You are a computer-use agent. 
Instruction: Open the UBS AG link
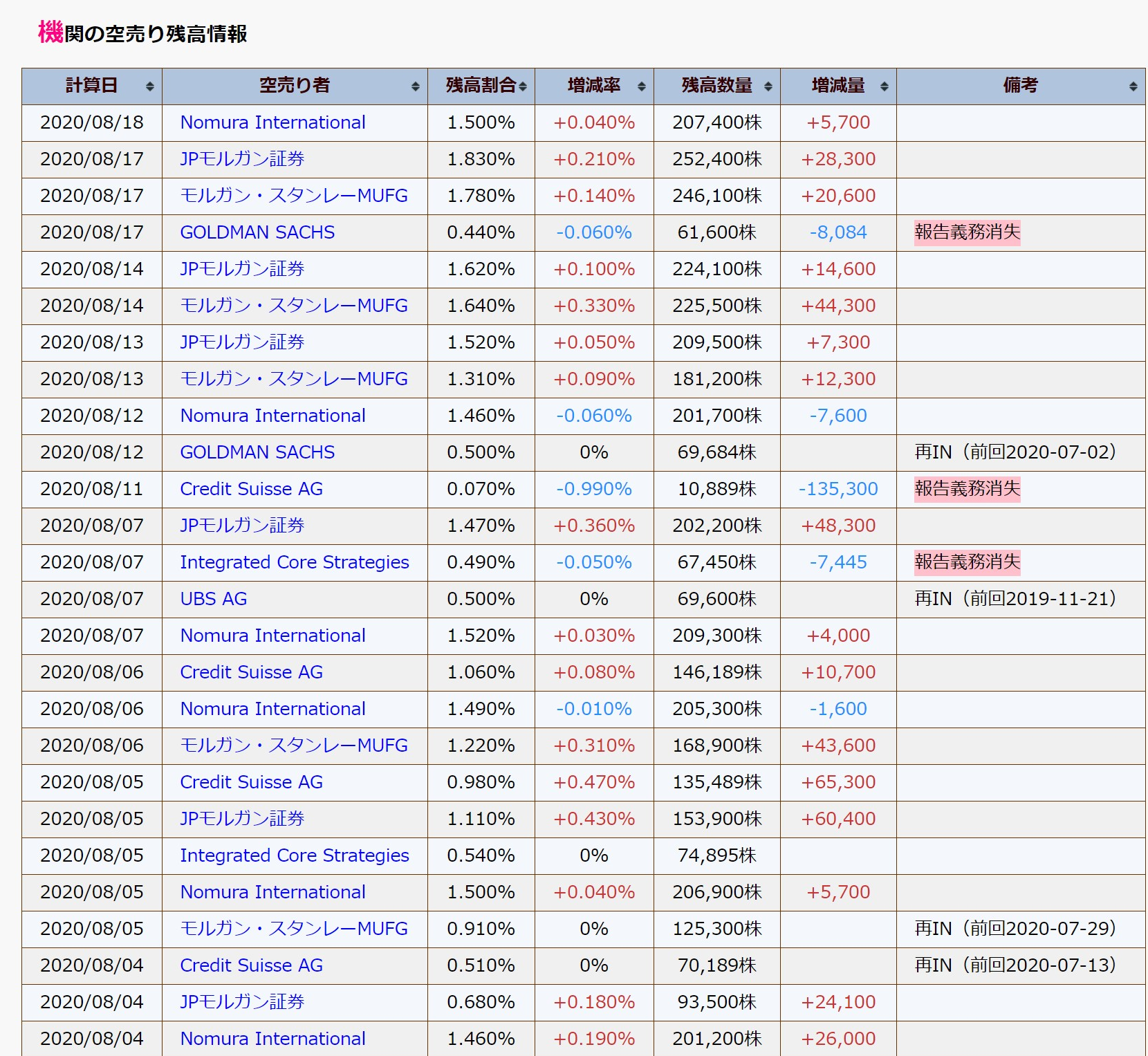click(x=214, y=599)
